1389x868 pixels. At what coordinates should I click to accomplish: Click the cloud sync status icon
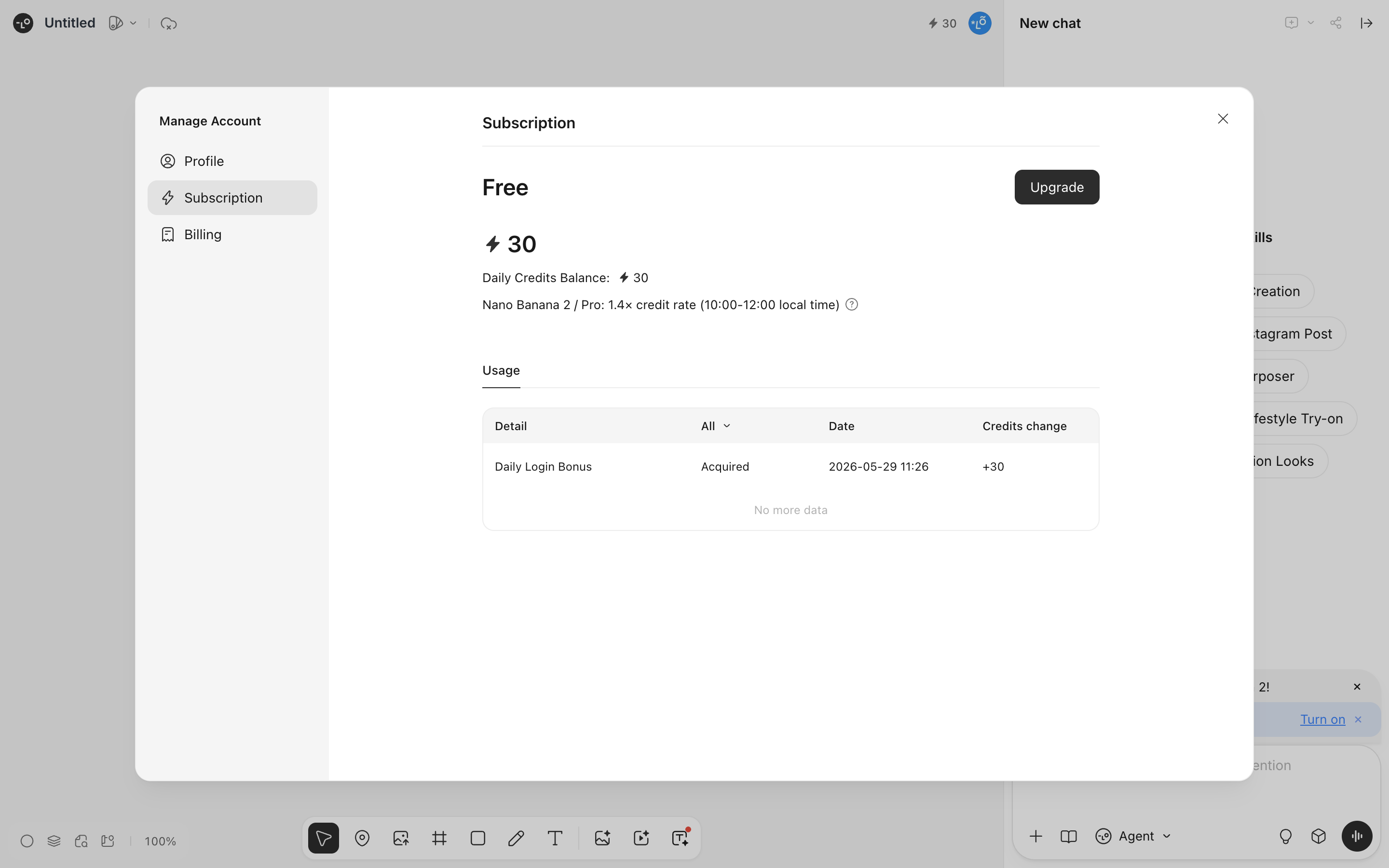168,24
